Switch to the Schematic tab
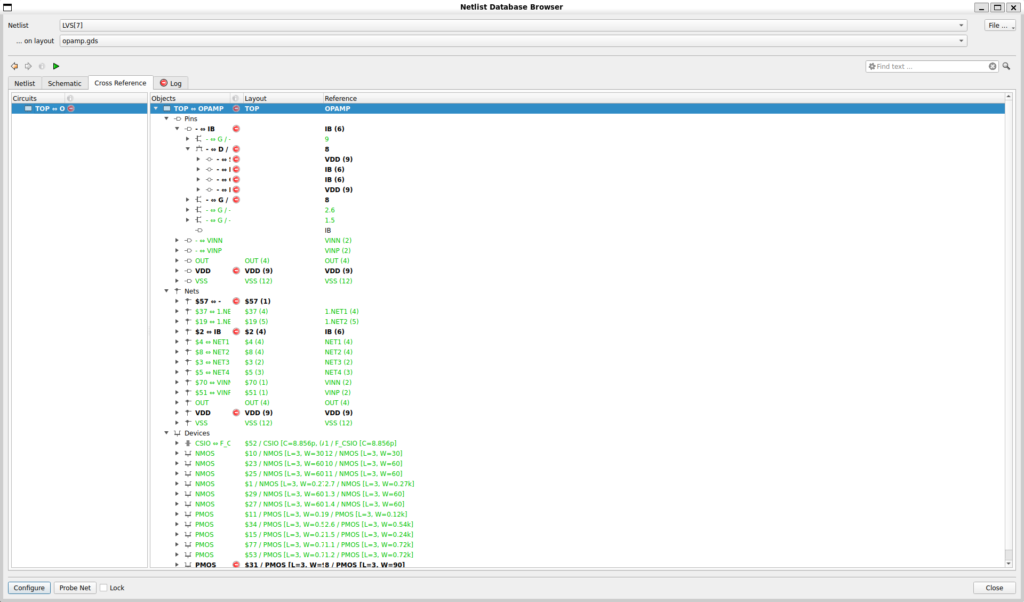Image resolution: width=1024 pixels, height=602 pixels. pos(65,83)
